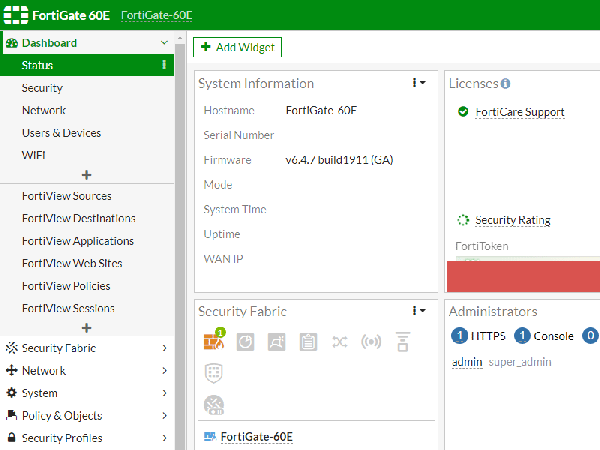Collapse the Dashboard menu chevron

pyautogui.click(x=165, y=42)
